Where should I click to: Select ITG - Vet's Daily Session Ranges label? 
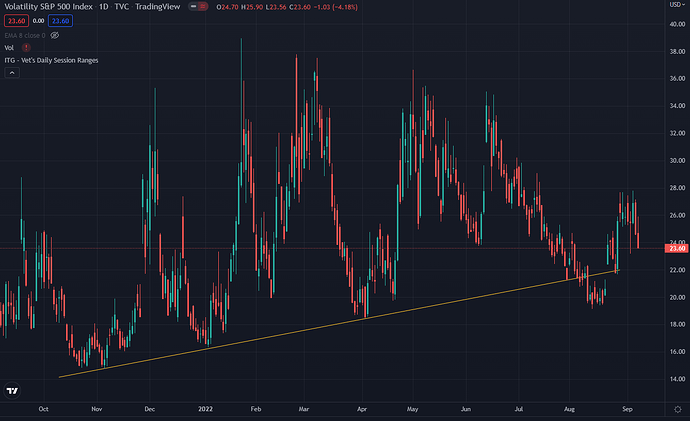[51, 60]
